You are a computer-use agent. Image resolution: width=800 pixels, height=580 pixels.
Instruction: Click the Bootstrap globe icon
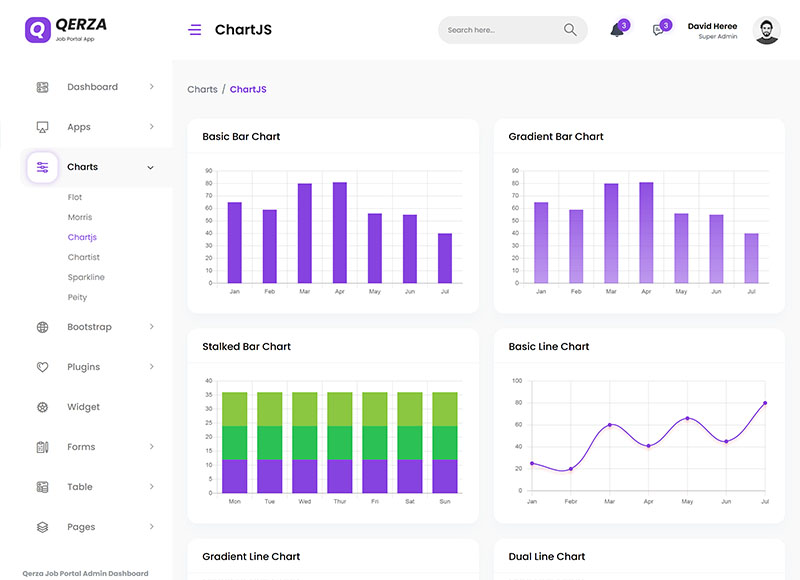pyautogui.click(x=42, y=327)
